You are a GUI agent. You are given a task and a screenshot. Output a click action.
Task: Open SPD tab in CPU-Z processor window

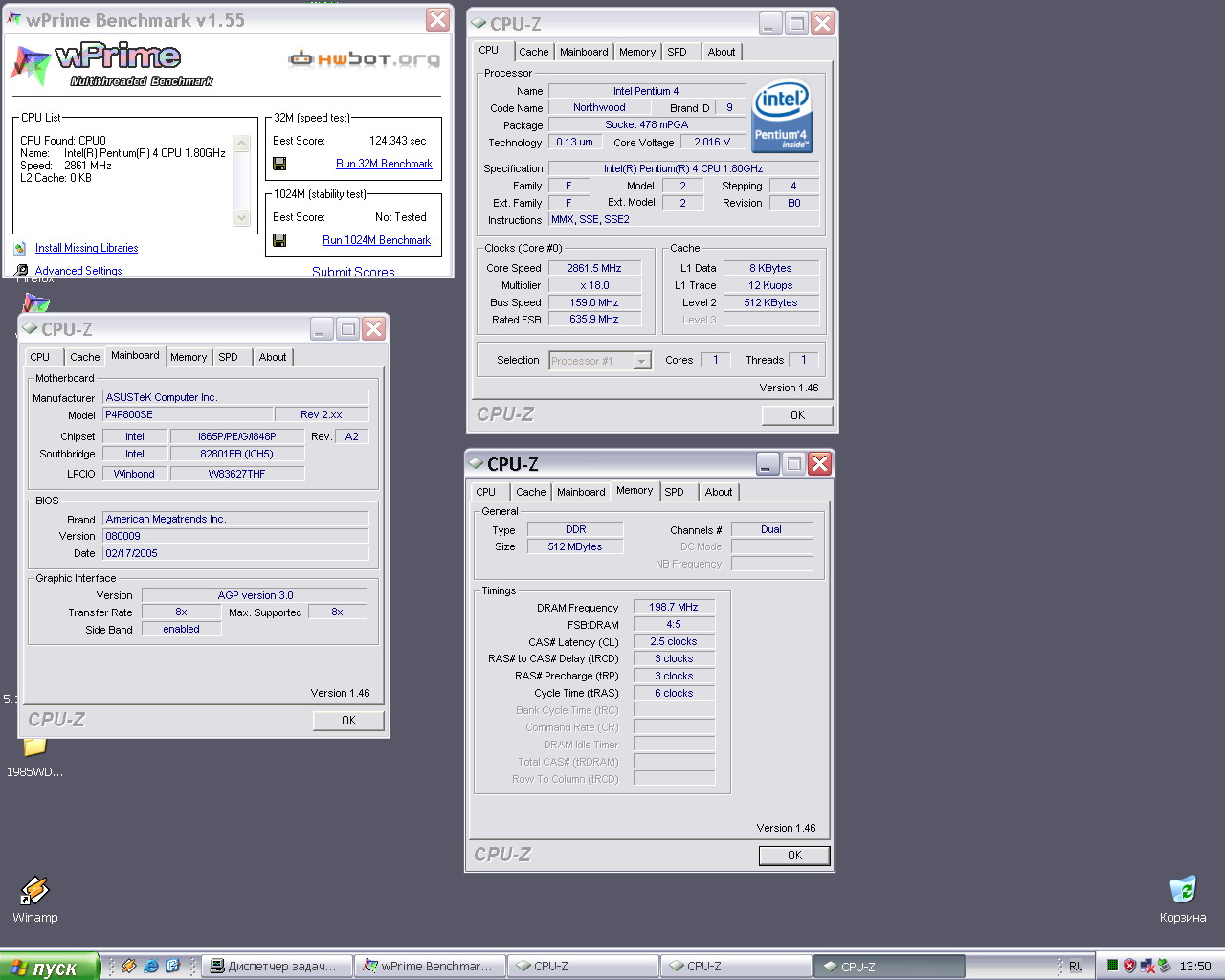677,52
